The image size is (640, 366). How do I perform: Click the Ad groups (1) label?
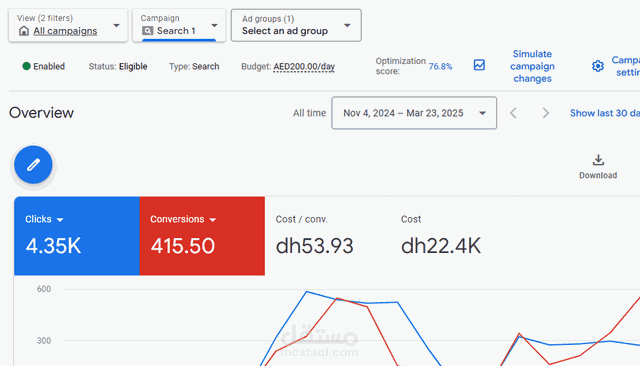pos(268,19)
